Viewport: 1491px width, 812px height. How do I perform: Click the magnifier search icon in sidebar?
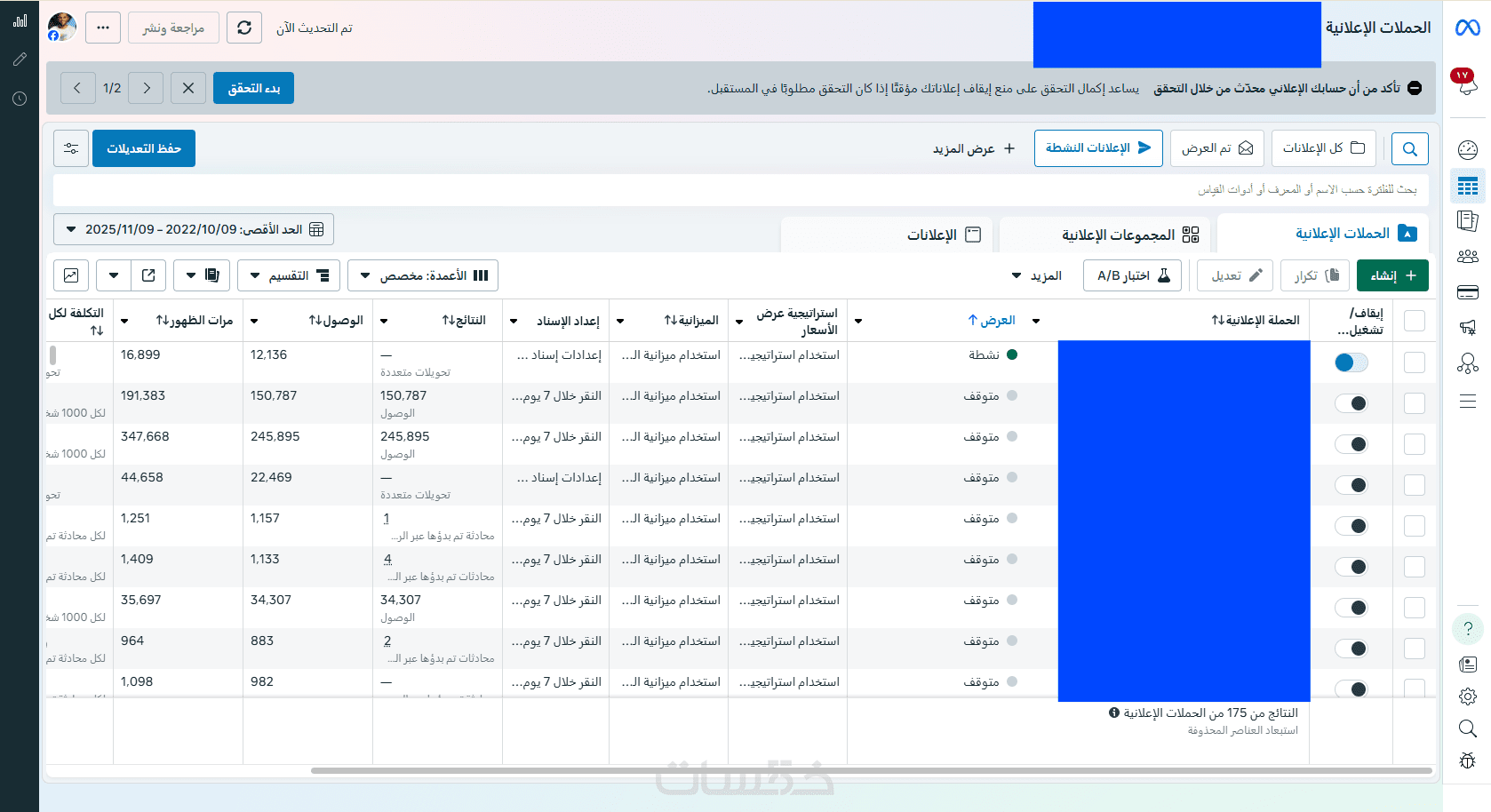click(1468, 728)
